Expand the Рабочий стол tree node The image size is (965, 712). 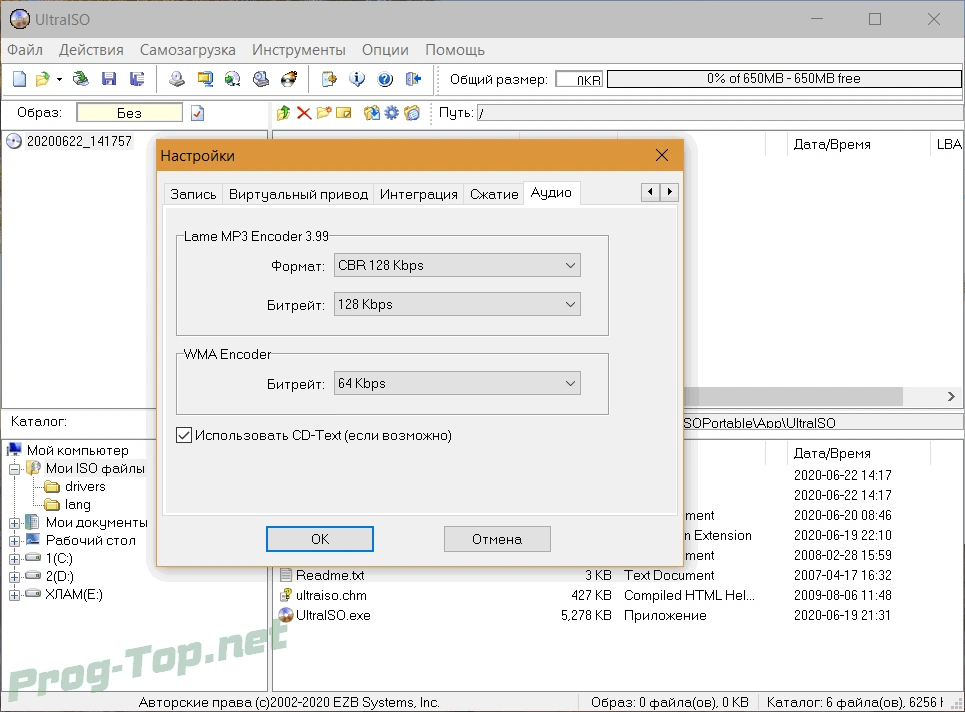pos(14,541)
